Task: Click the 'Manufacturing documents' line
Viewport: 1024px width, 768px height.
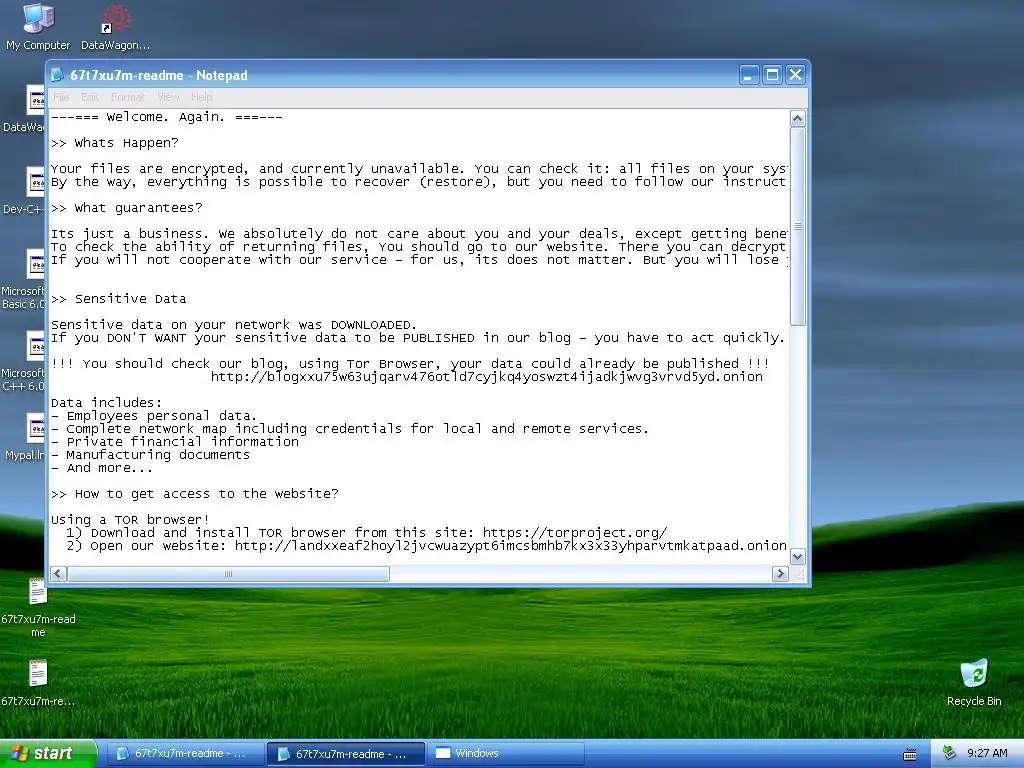Action: click(150, 455)
